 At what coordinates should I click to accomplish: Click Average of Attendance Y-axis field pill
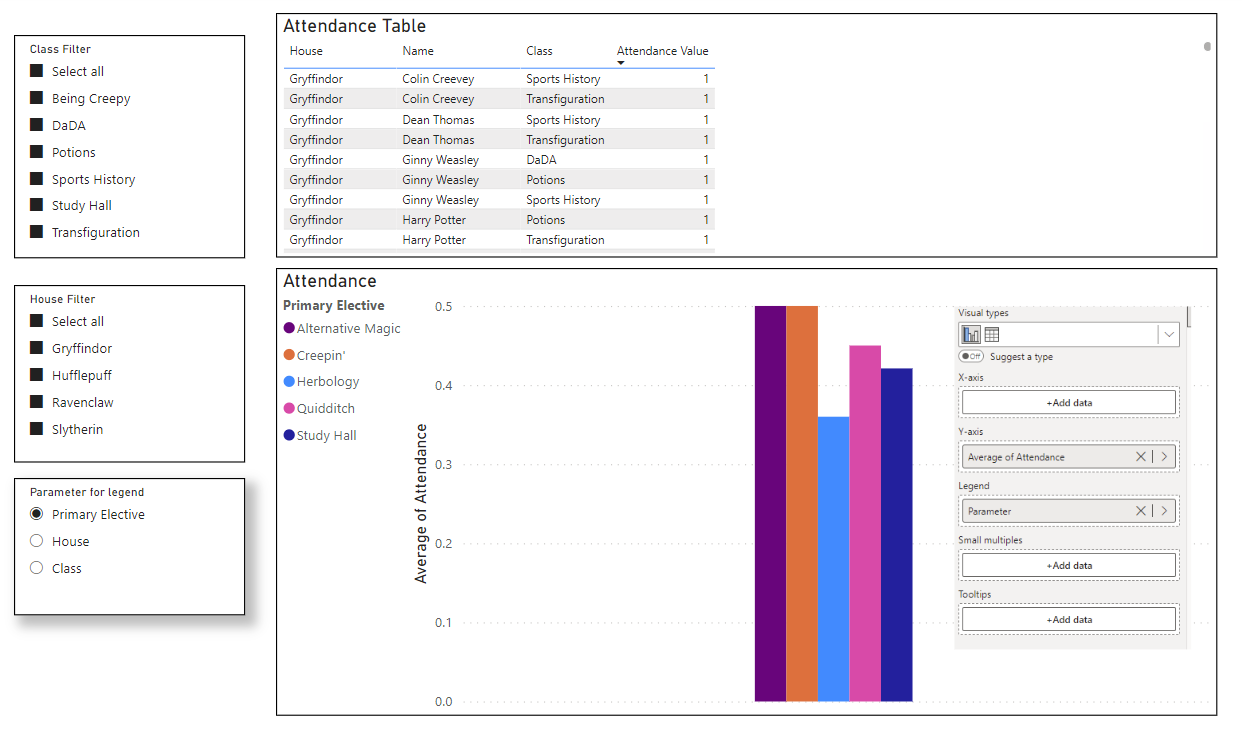[1069, 457]
